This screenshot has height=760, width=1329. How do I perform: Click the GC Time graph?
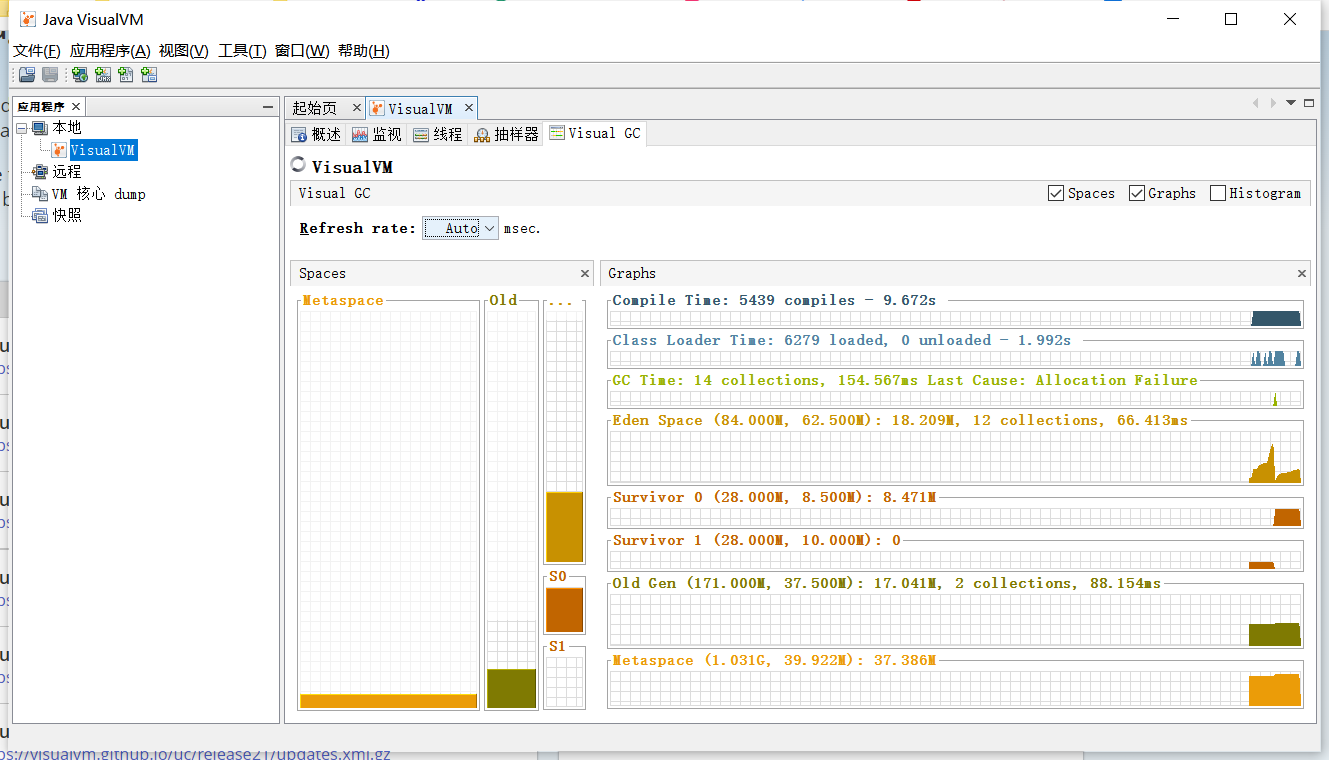(955, 398)
